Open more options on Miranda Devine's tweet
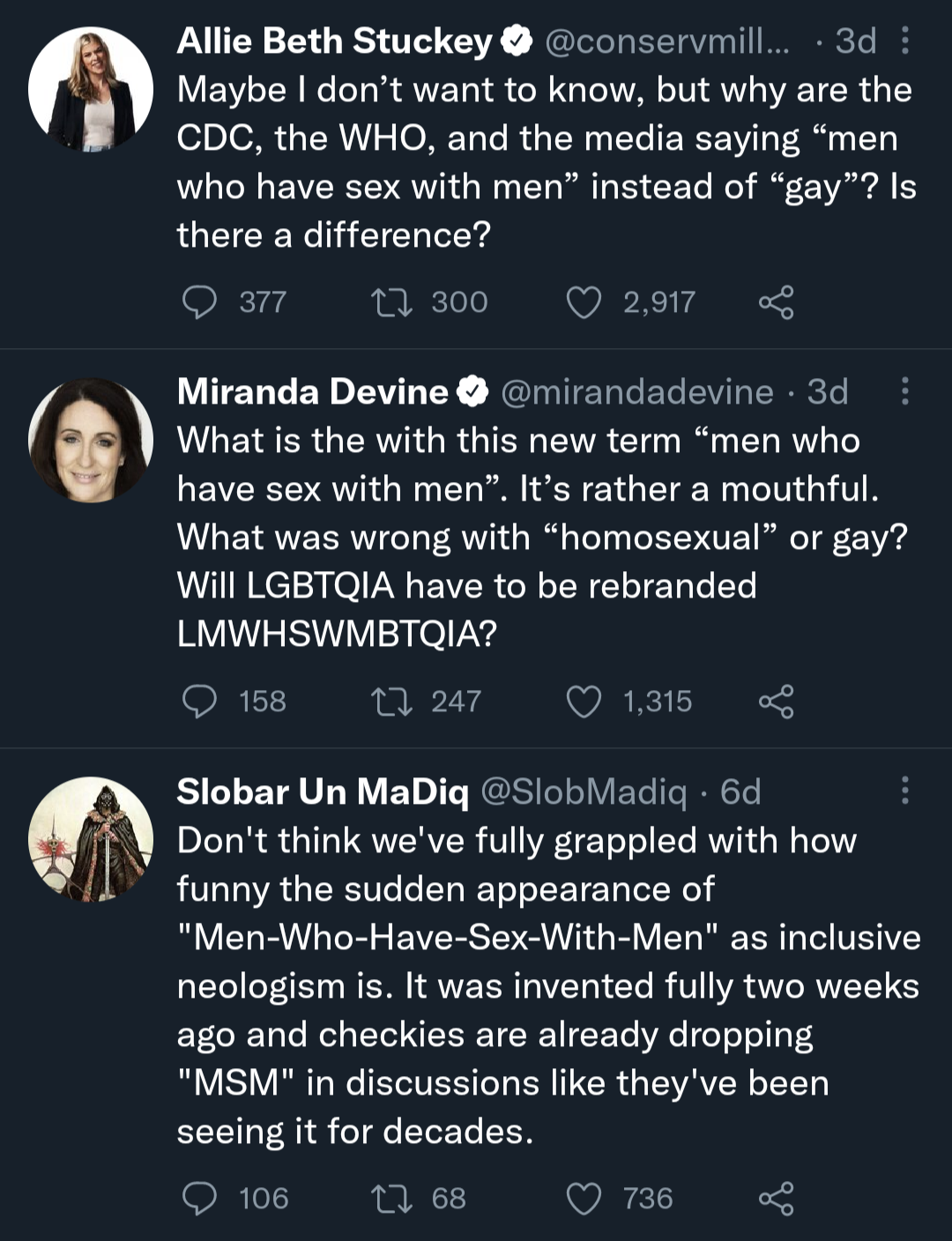 [x=904, y=391]
